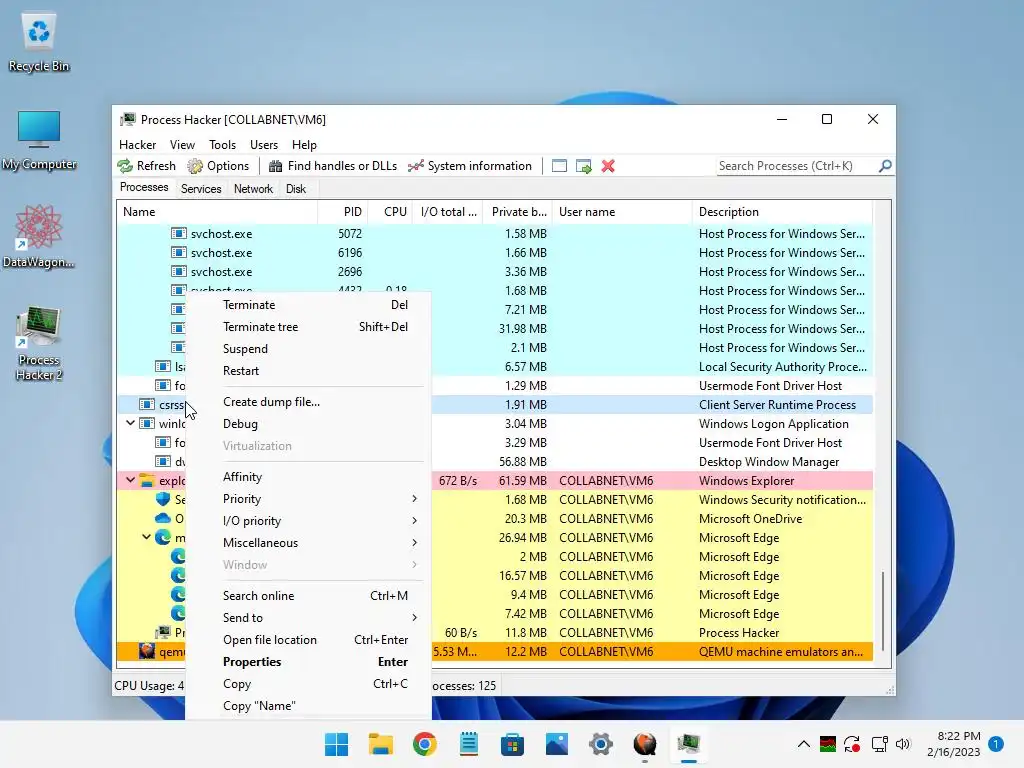Sort by the User name column header
This screenshot has width=1024, height=768.
point(622,212)
